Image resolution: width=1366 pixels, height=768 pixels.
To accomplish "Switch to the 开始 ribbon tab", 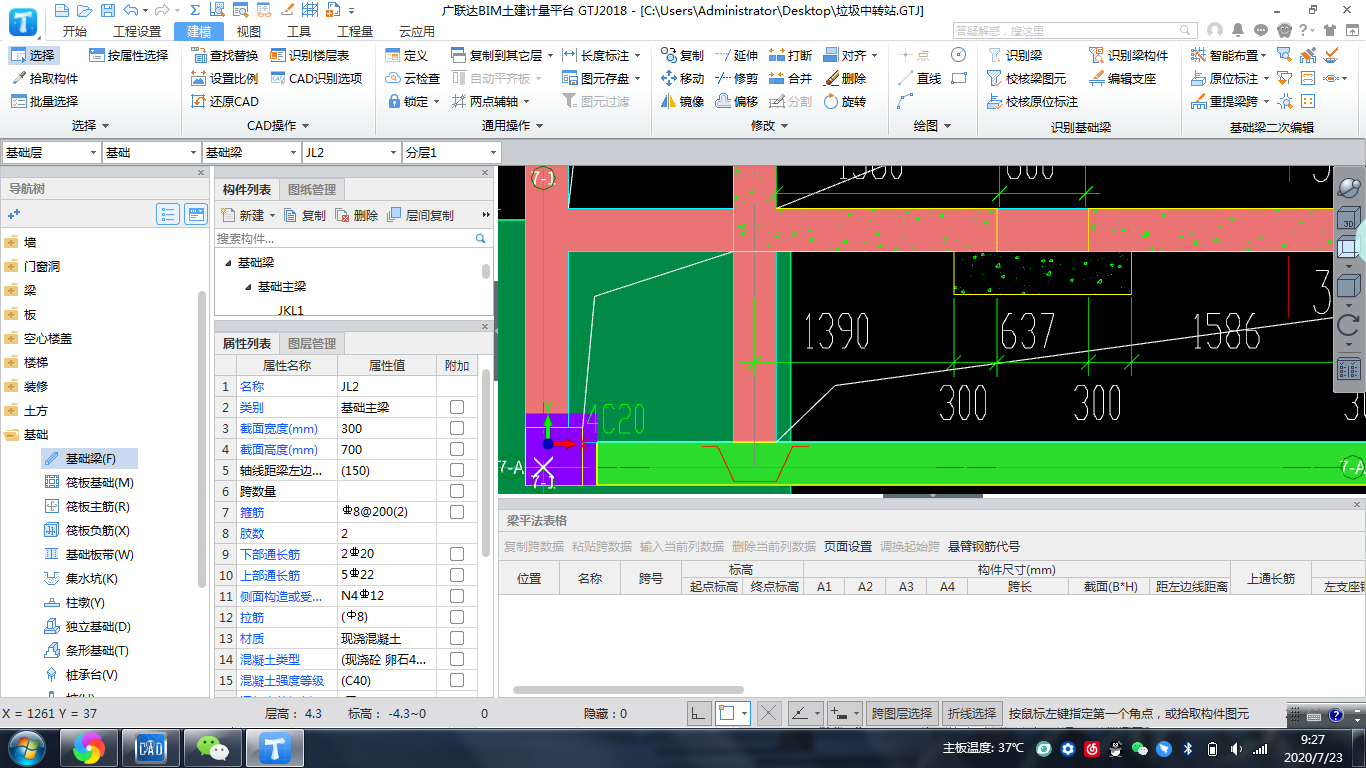I will click(74, 31).
